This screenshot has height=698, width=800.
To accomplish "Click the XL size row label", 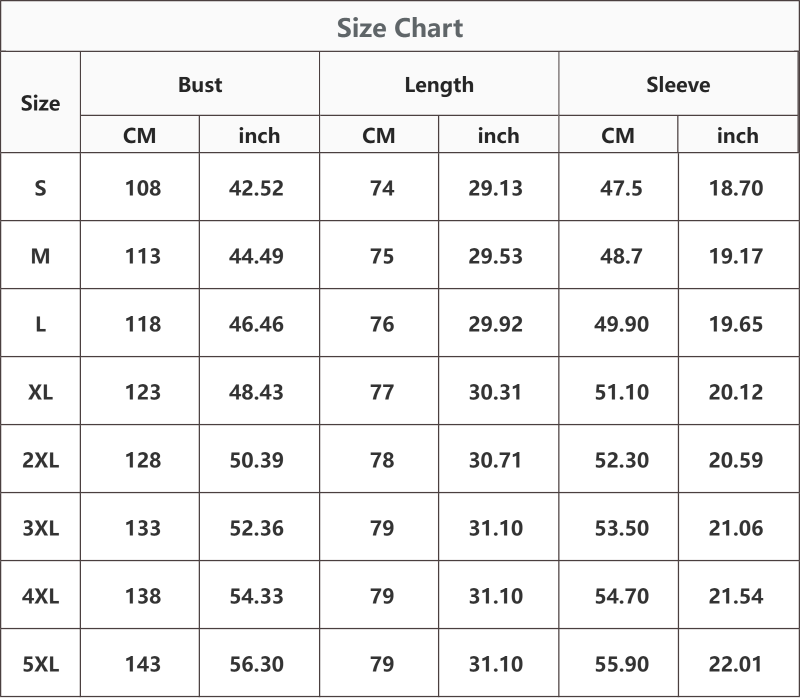I will coord(40,392).
